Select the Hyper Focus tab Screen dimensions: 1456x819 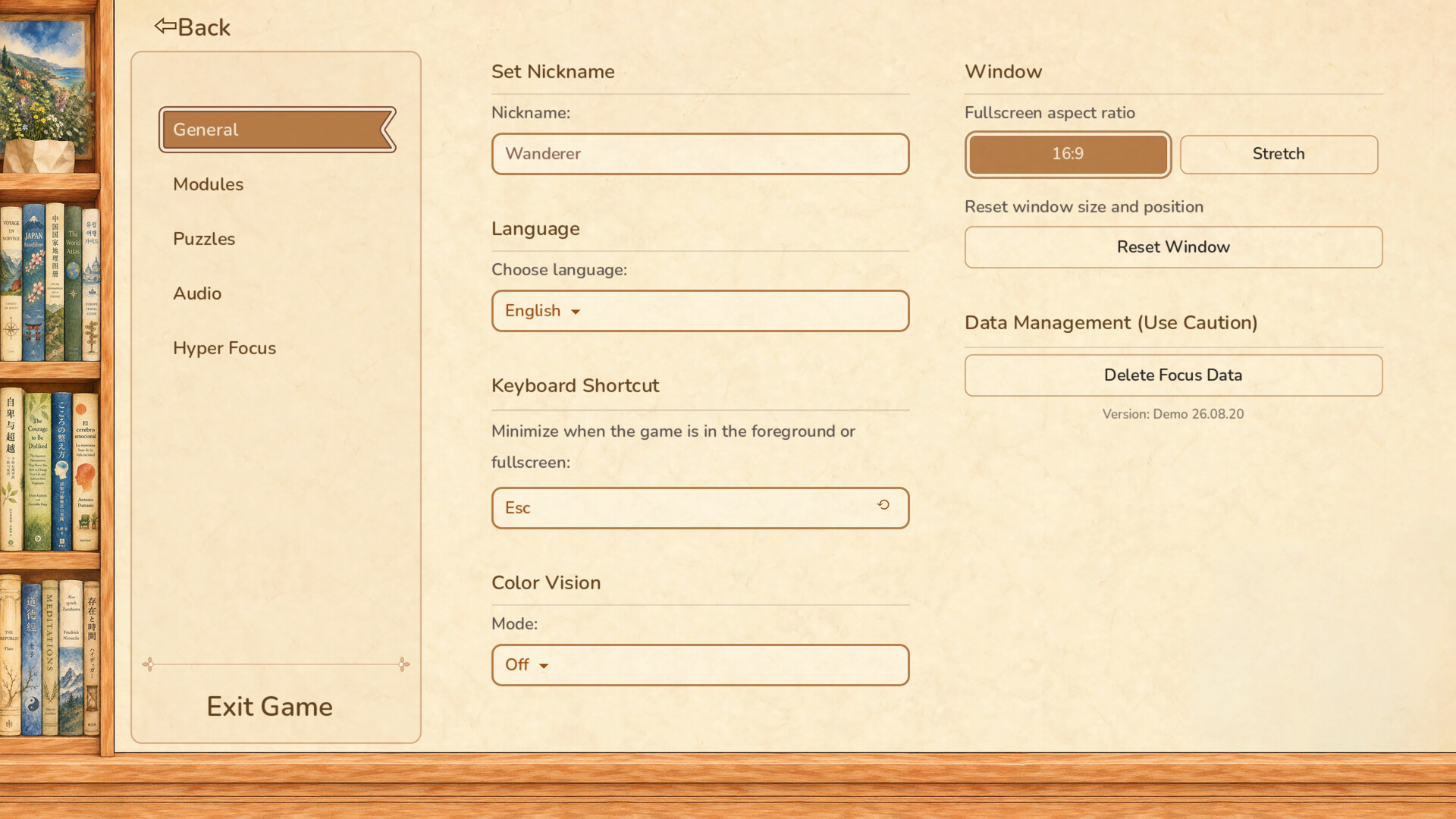click(x=224, y=348)
